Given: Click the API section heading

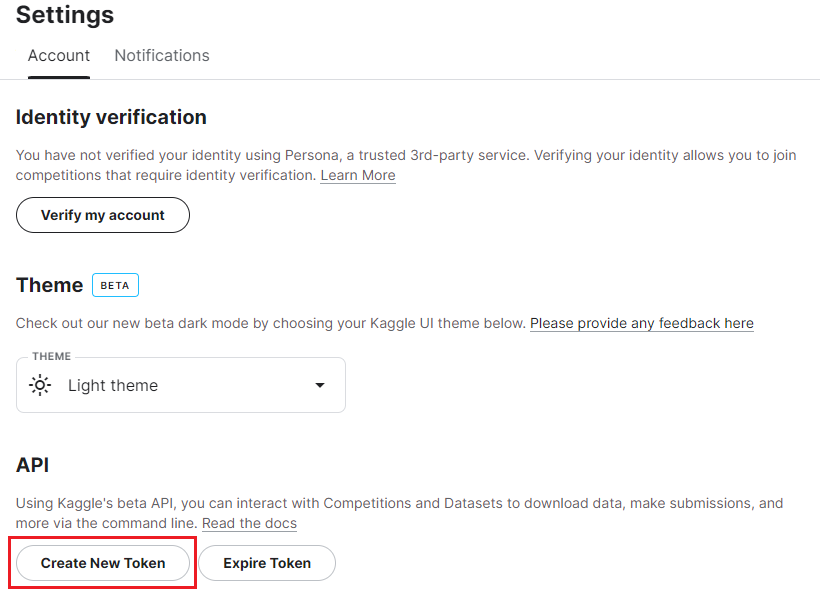Looking at the screenshot, I should click(31, 465).
